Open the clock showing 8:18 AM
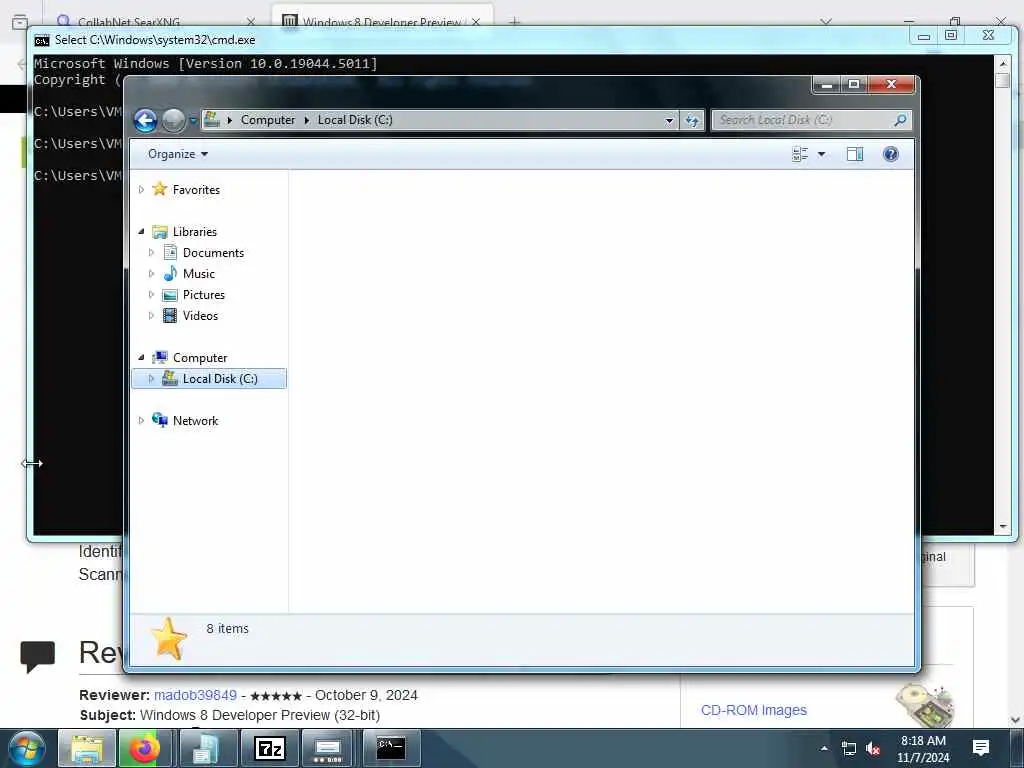 tap(923, 749)
